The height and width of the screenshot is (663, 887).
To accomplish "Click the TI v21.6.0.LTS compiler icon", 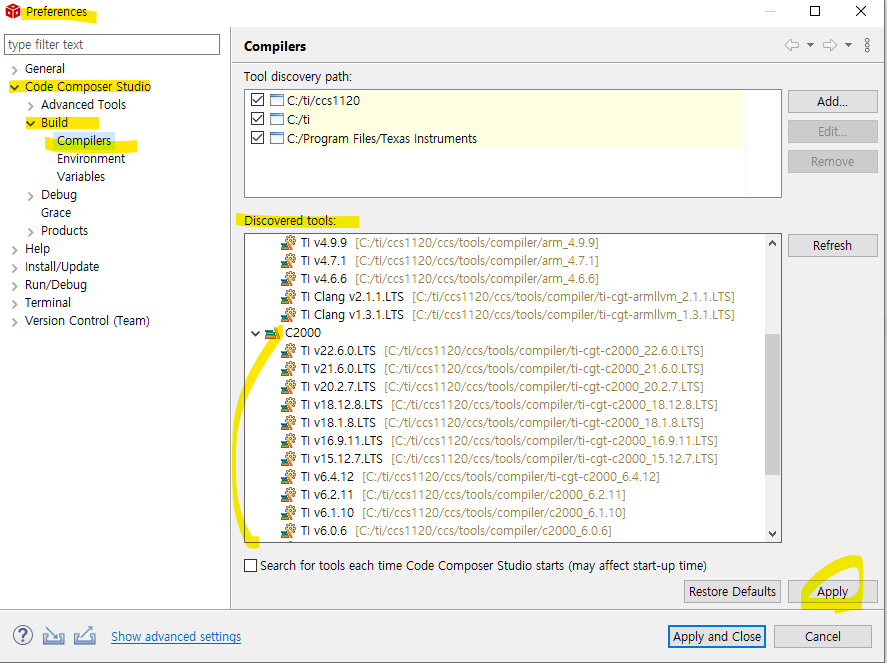I will 289,369.
